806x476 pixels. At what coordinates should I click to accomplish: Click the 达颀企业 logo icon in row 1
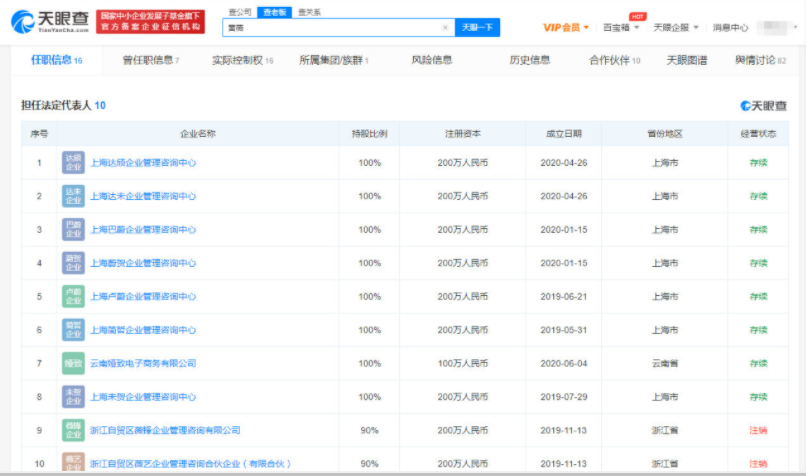(x=74, y=162)
